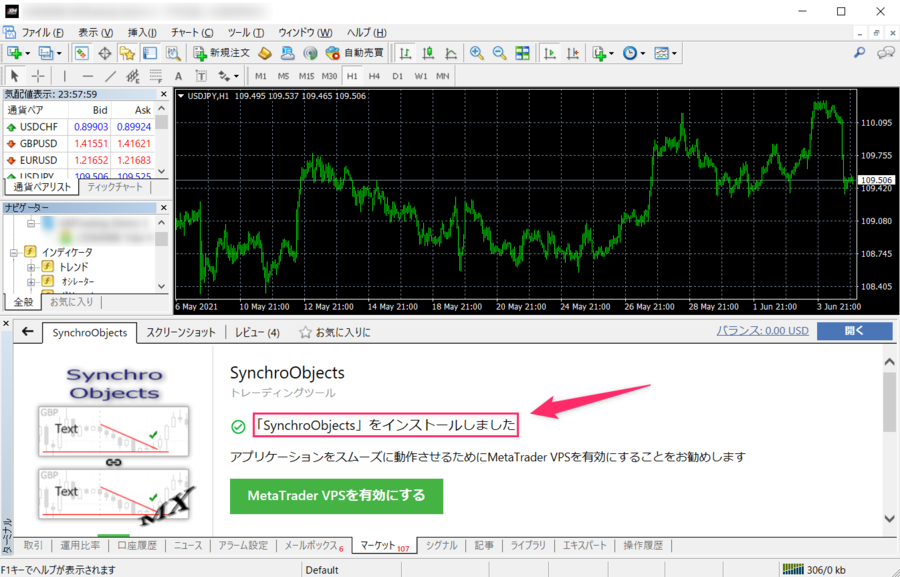Image resolution: width=900 pixels, height=577 pixels.
Task: Toggle chart shift icon
Action: tap(573, 53)
